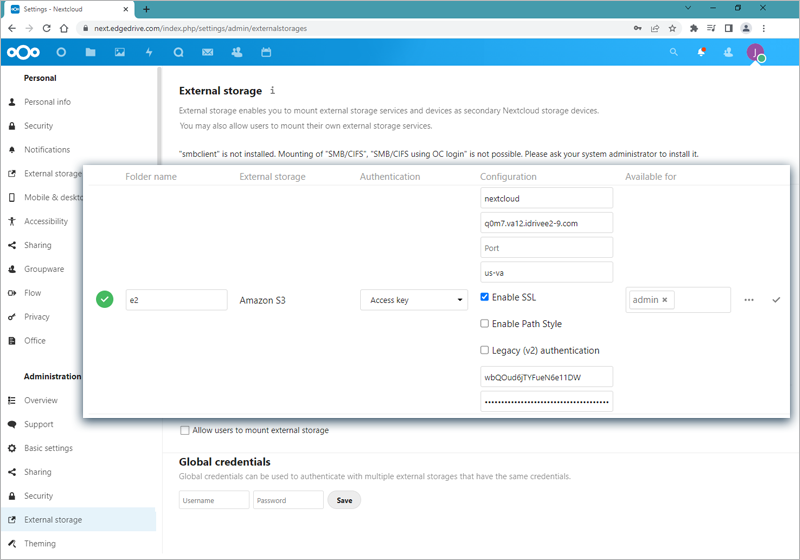Open the Activity lightning icon

[x=149, y=52]
